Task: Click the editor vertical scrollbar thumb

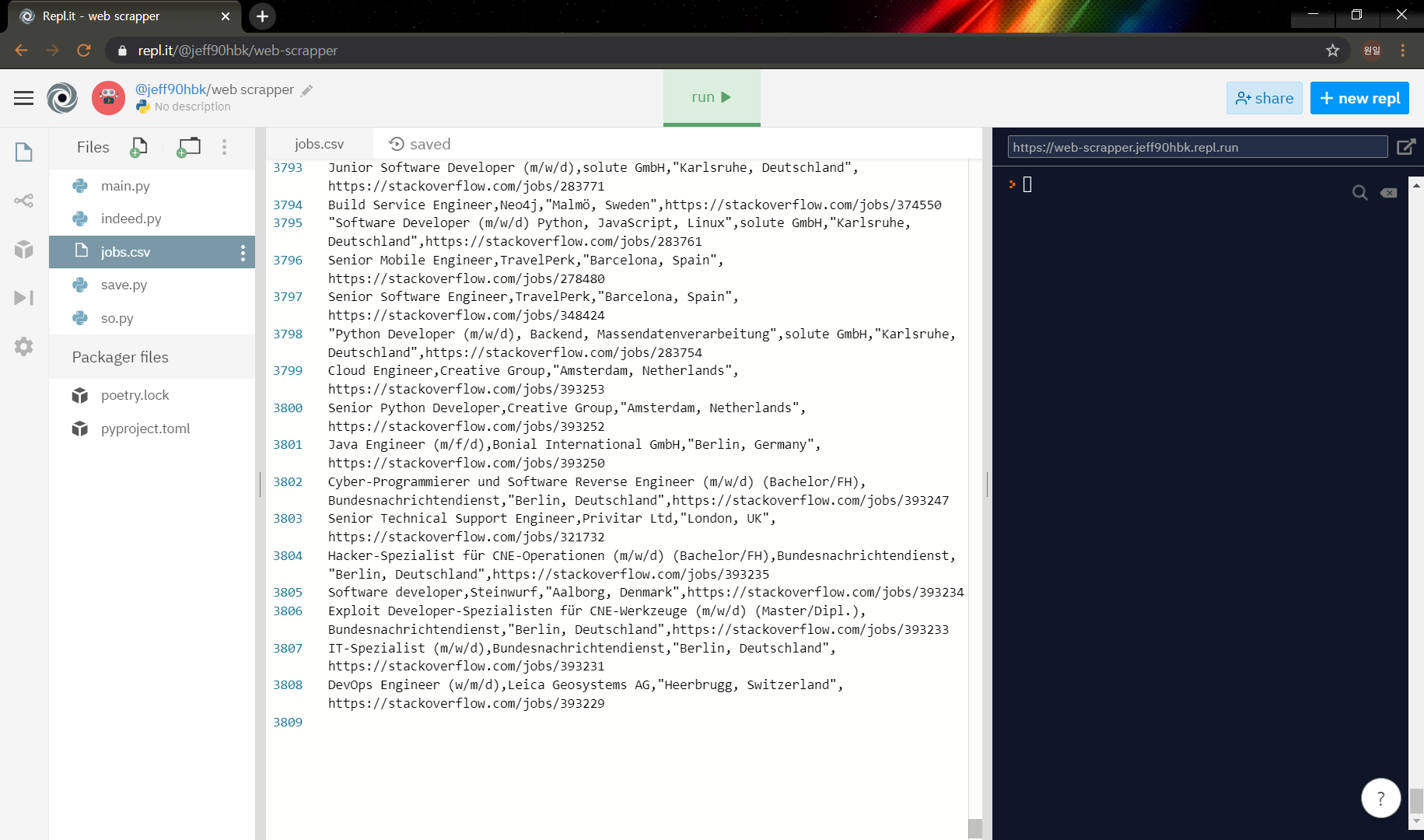Action: click(x=975, y=828)
